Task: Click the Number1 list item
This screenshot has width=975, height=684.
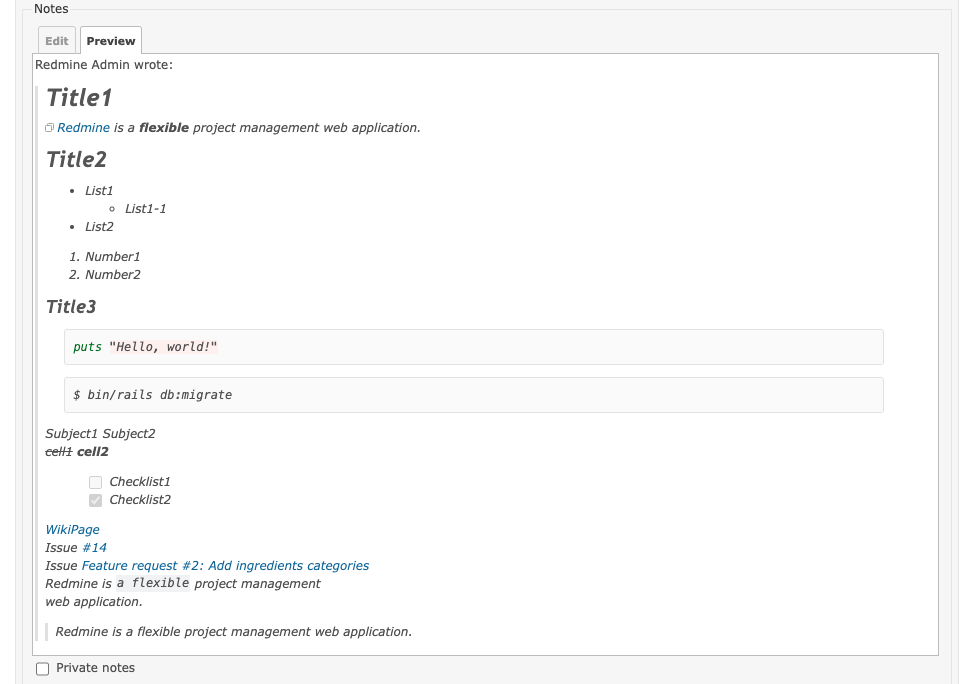Action: point(113,256)
